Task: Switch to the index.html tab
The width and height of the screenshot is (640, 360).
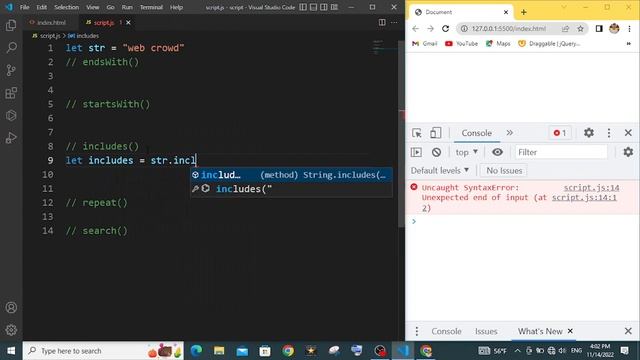Action: click(x=48, y=22)
